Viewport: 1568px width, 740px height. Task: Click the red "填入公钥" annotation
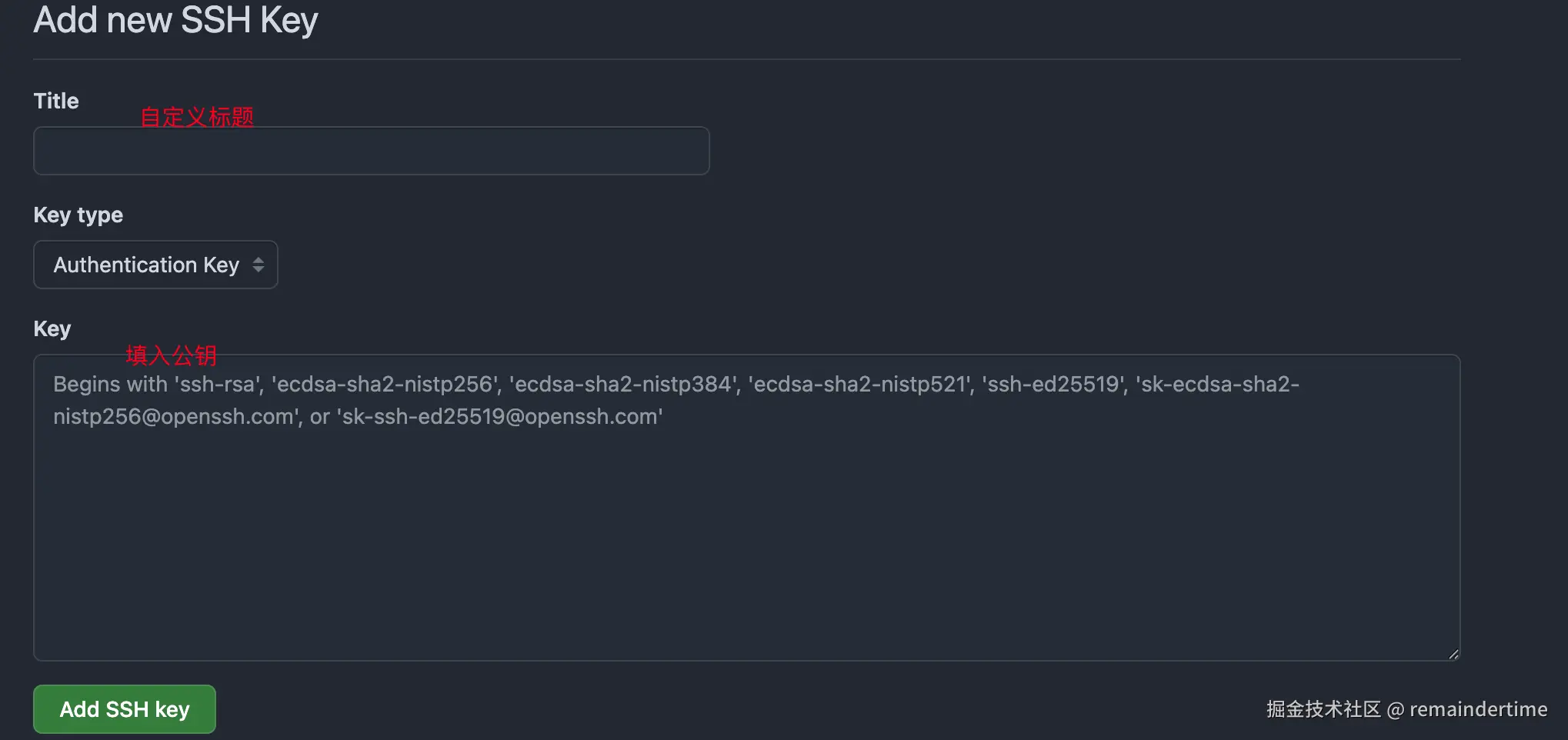point(172,355)
